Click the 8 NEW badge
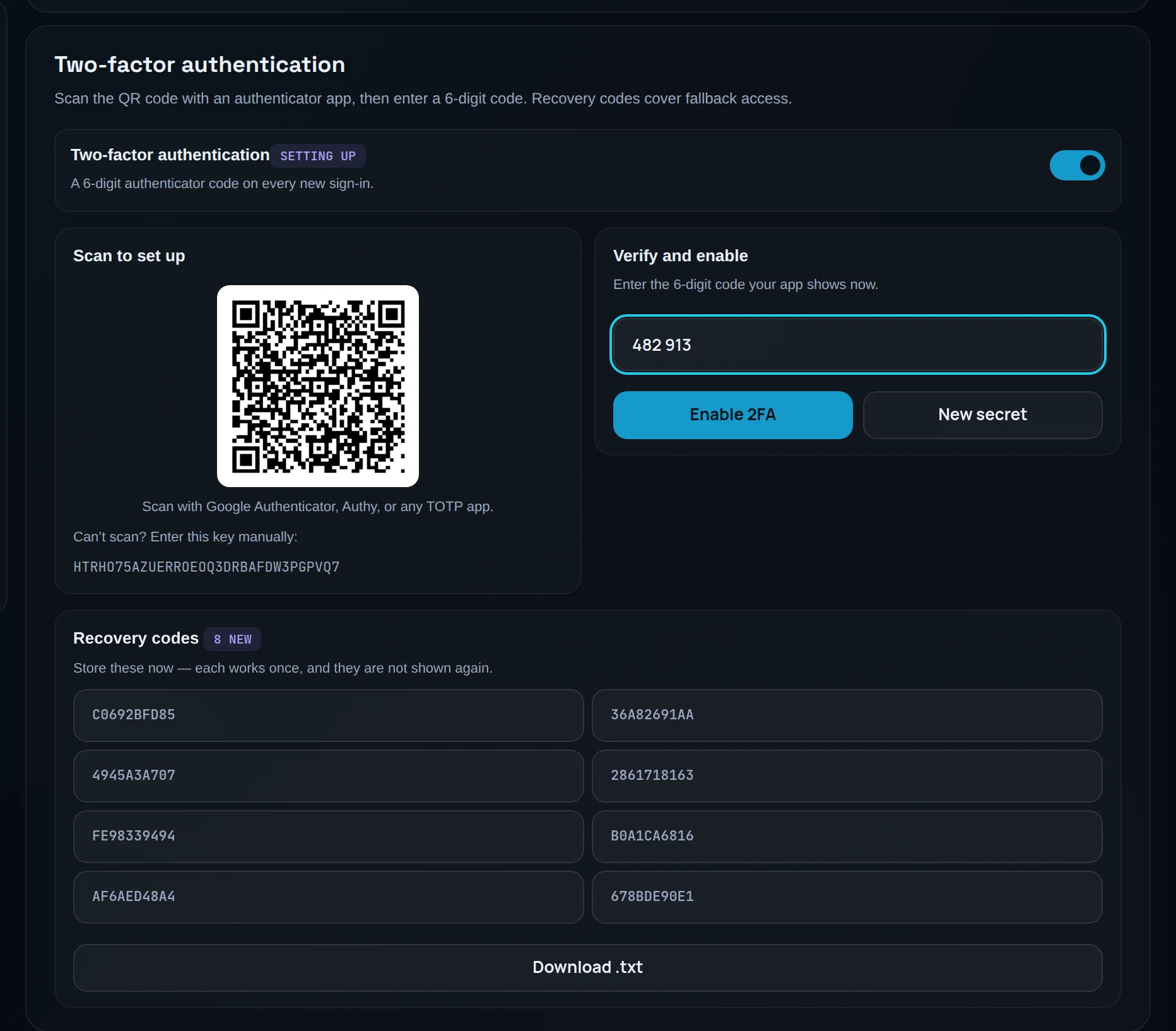 (x=232, y=639)
